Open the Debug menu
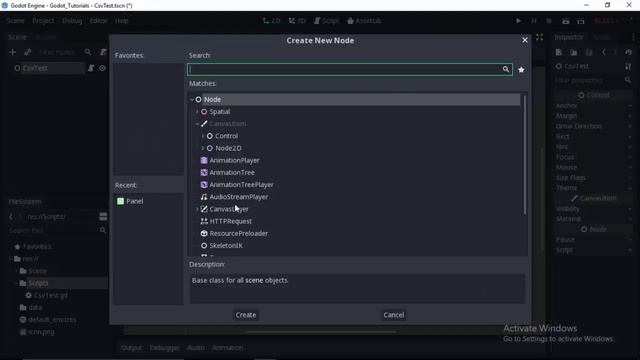Viewport: 640px width, 360px height. click(72, 21)
